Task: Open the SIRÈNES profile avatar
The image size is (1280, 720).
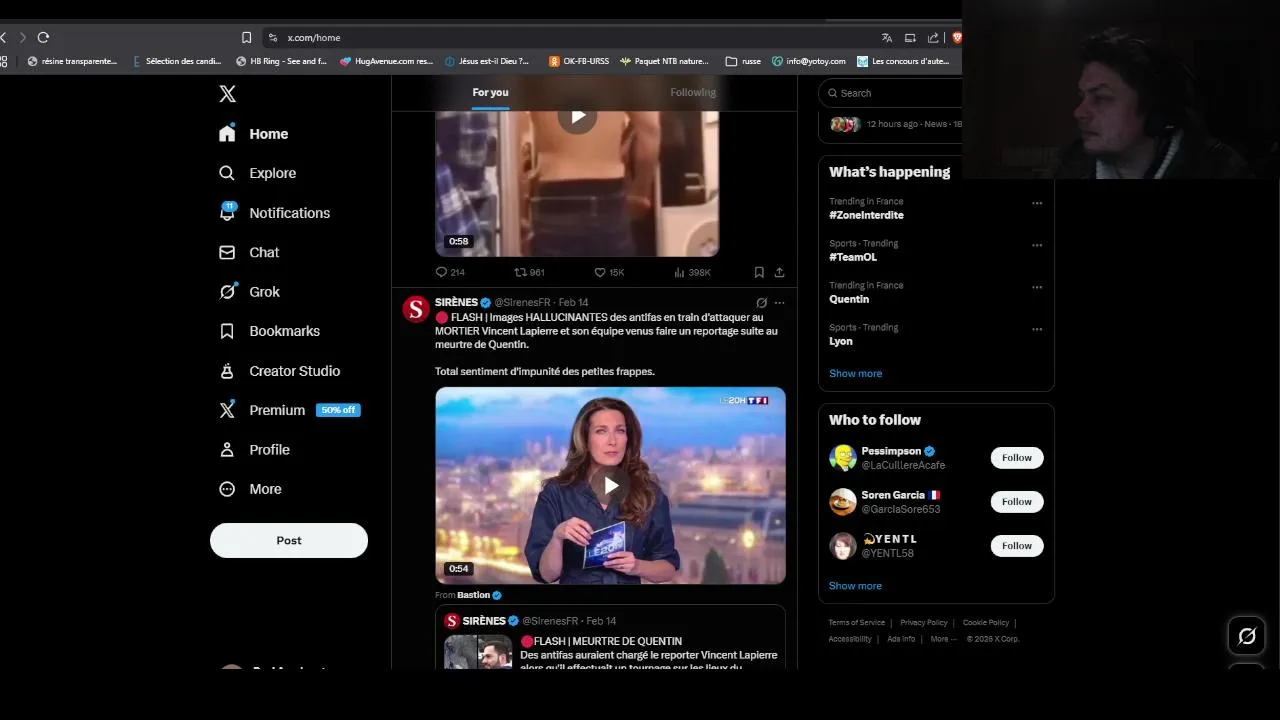Action: pos(416,309)
